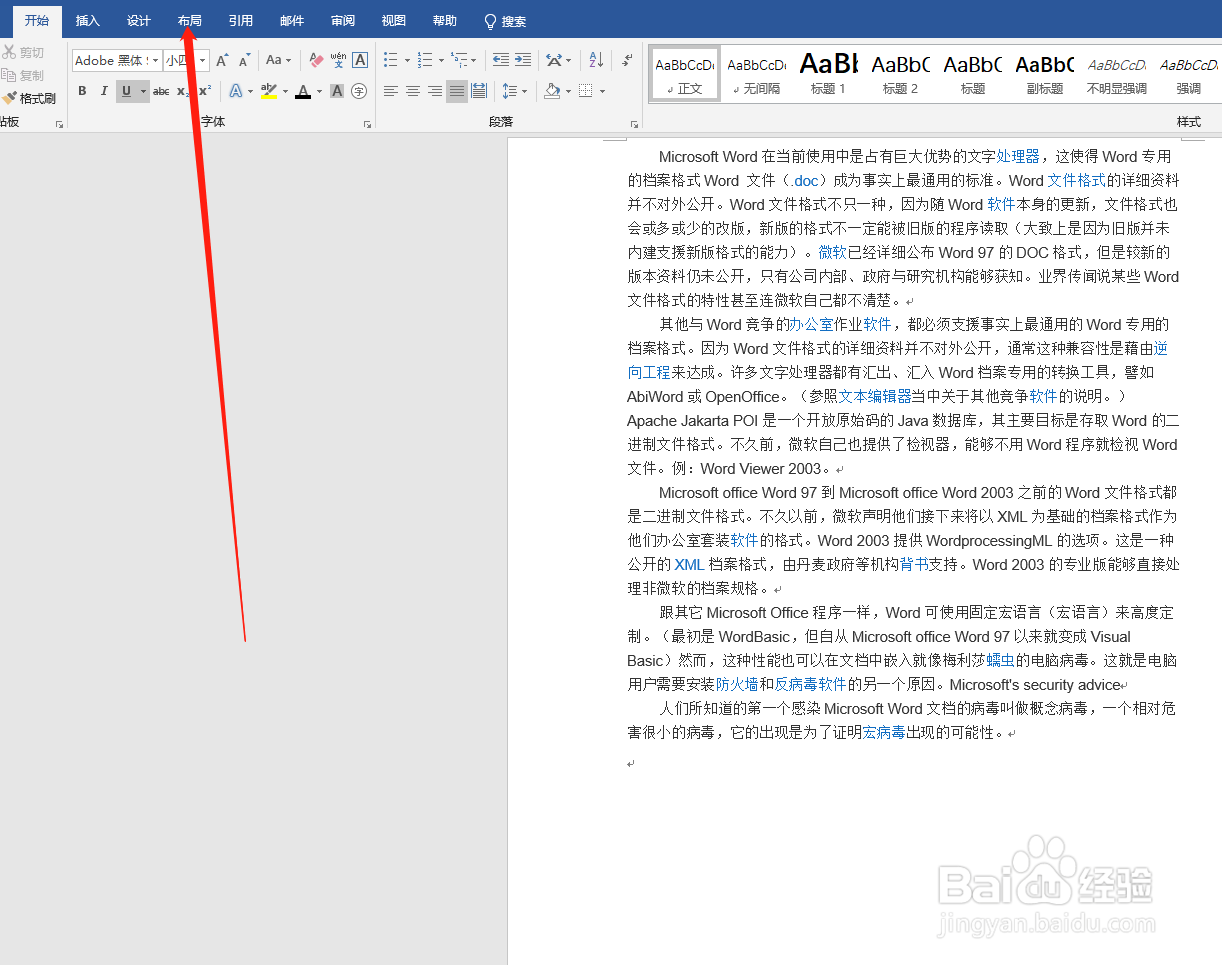Open the 插入 (Insert) tab

(x=88, y=21)
